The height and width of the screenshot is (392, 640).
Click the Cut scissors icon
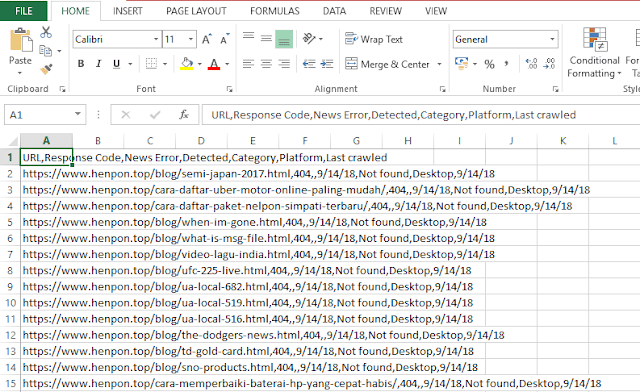tap(46, 32)
